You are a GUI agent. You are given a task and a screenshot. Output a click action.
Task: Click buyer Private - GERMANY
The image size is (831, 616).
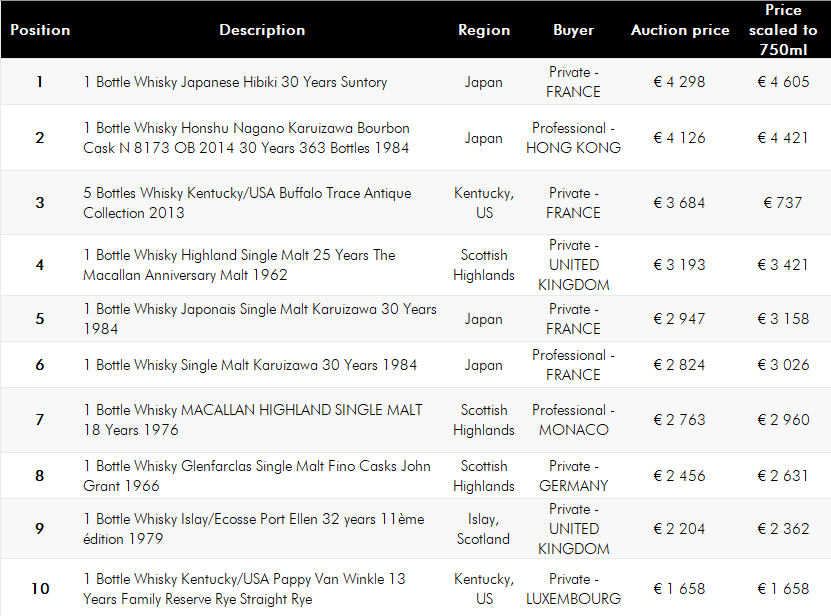click(573, 476)
